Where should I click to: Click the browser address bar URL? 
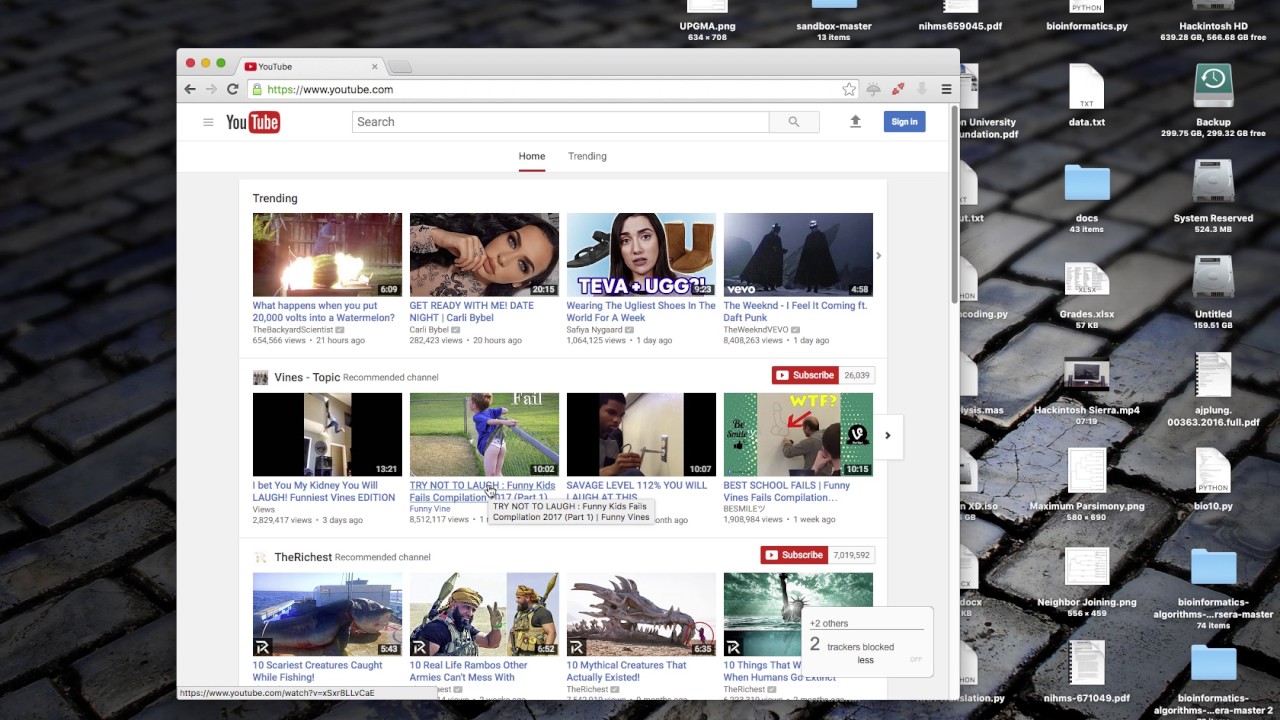coord(330,89)
